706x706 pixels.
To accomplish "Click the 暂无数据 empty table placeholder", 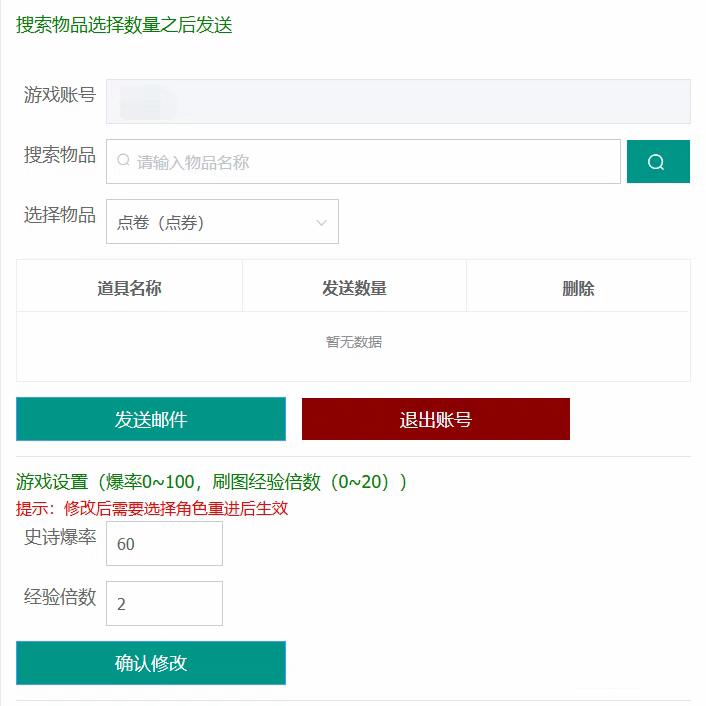I will [x=353, y=342].
